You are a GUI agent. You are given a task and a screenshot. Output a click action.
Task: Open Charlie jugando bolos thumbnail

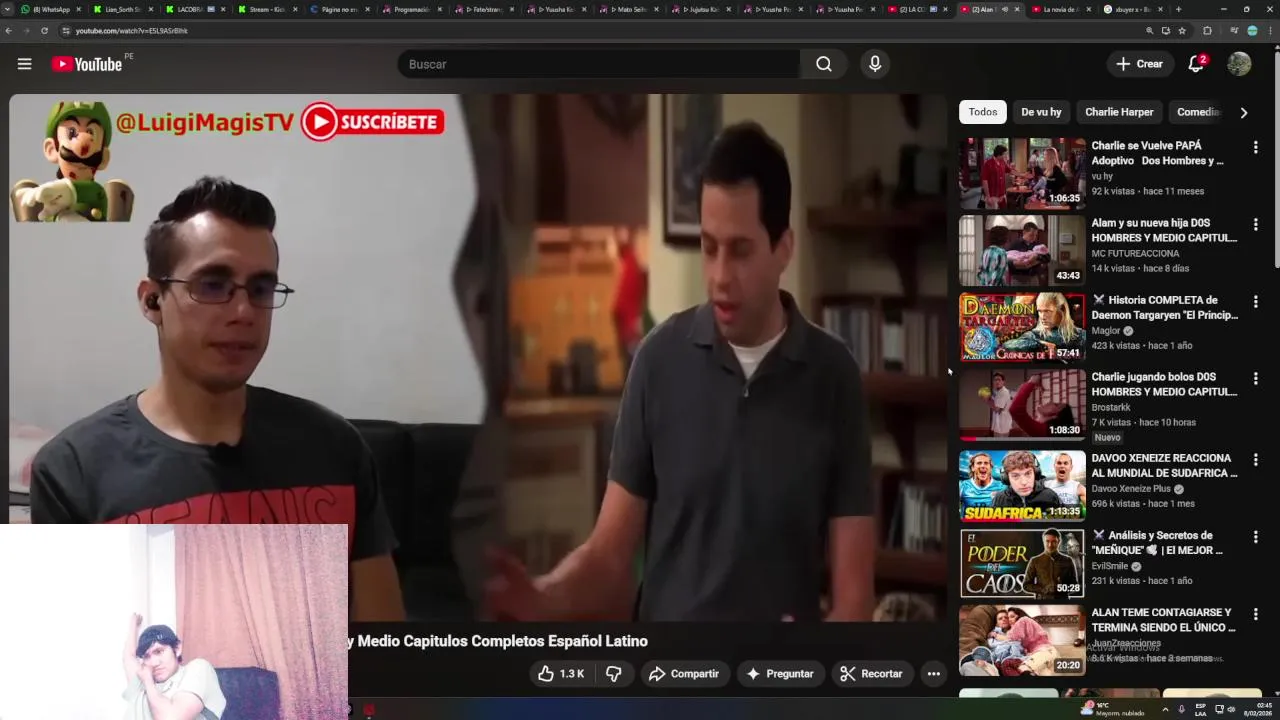tap(1022, 405)
